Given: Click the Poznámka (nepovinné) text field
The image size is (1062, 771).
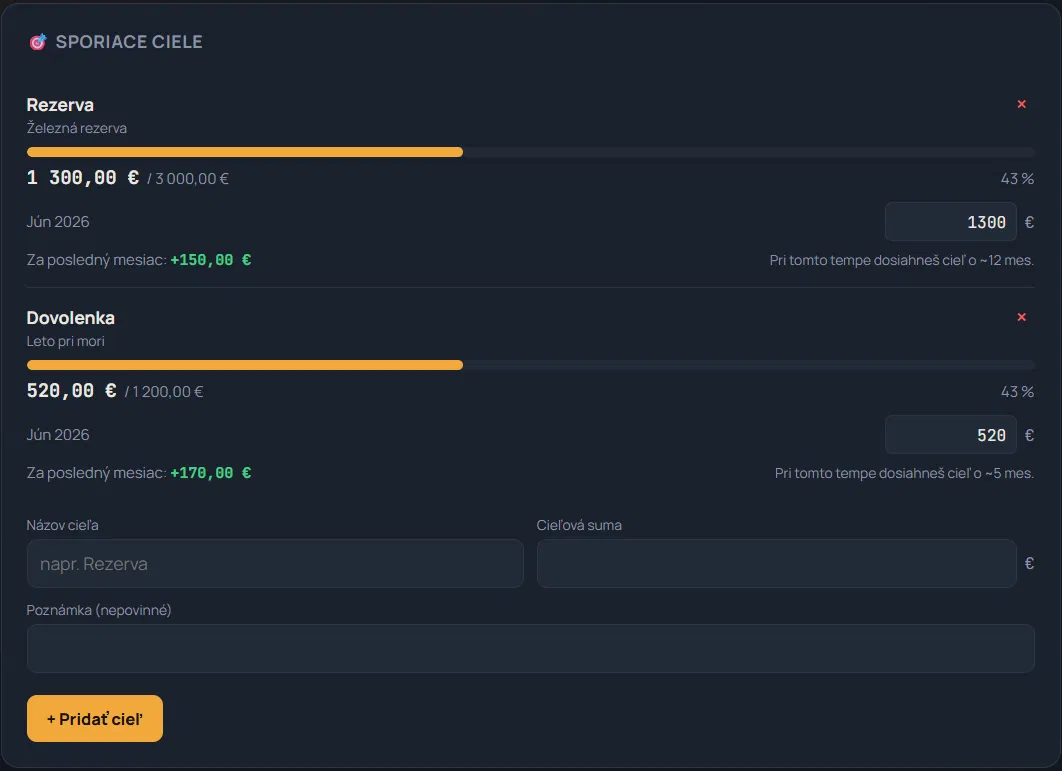Looking at the screenshot, I should [x=530, y=648].
